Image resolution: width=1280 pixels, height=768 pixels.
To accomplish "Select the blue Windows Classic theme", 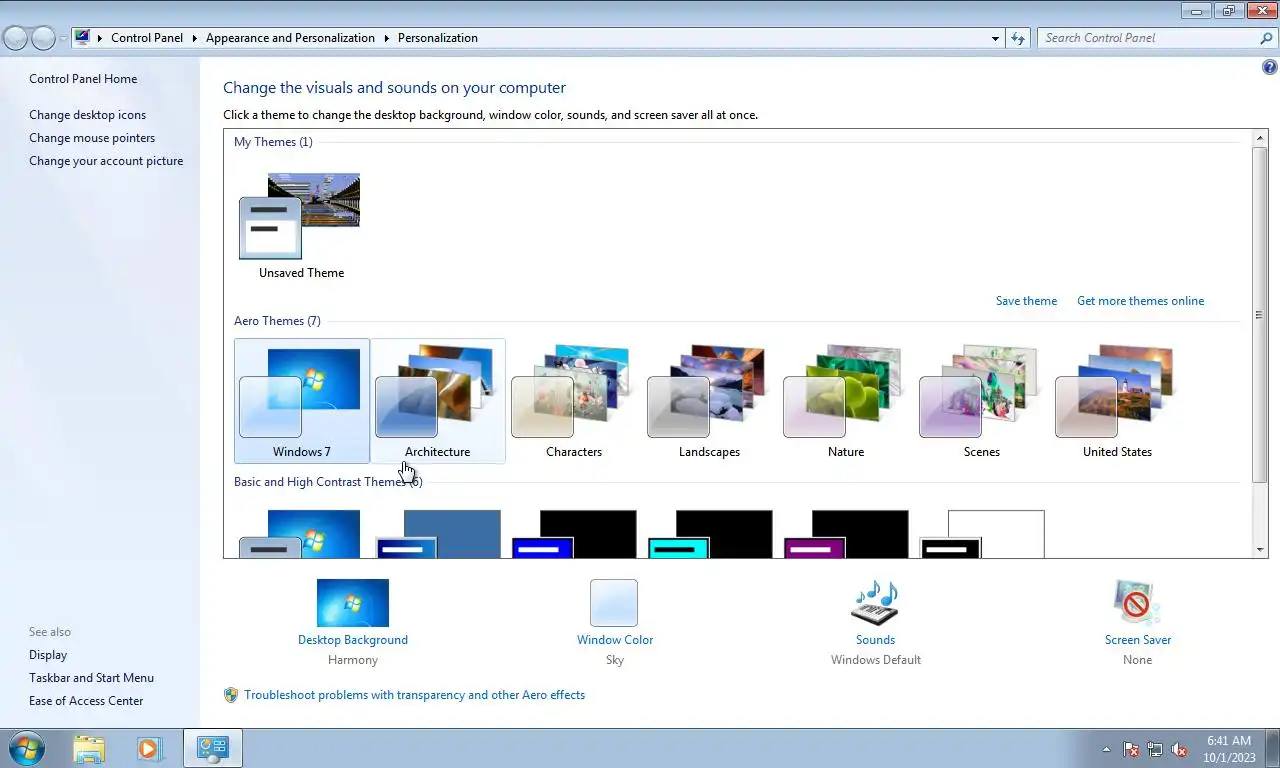I will [x=438, y=533].
